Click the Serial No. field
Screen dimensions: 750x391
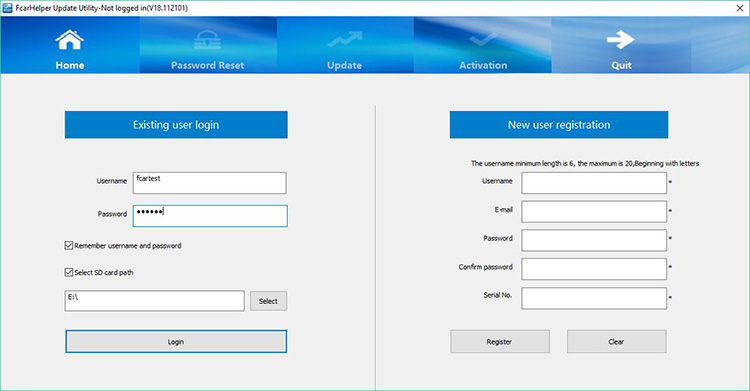[x=594, y=298]
